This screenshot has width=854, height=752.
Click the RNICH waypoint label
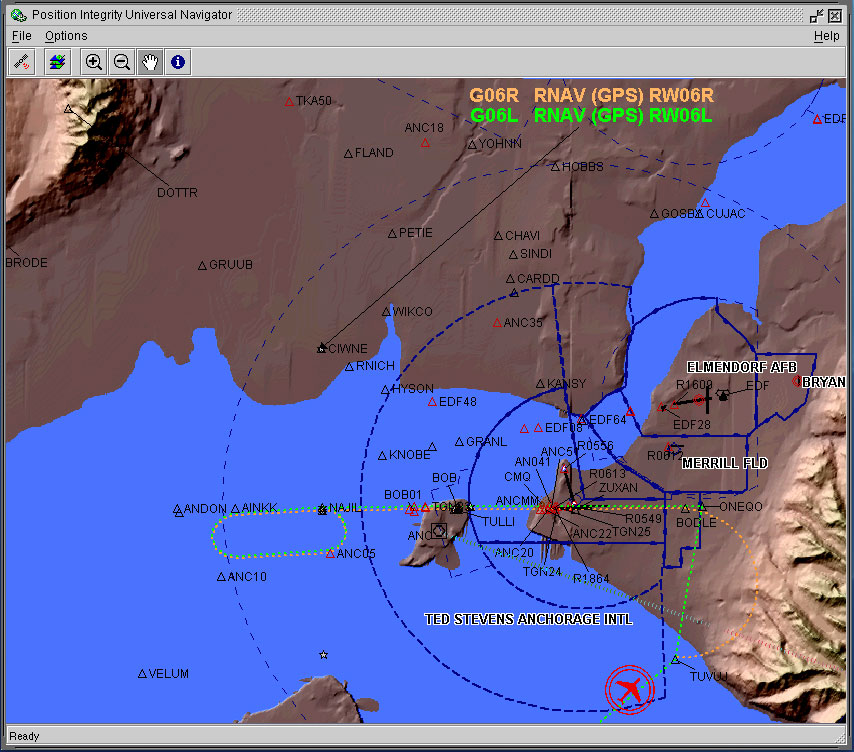pyautogui.click(x=375, y=366)
